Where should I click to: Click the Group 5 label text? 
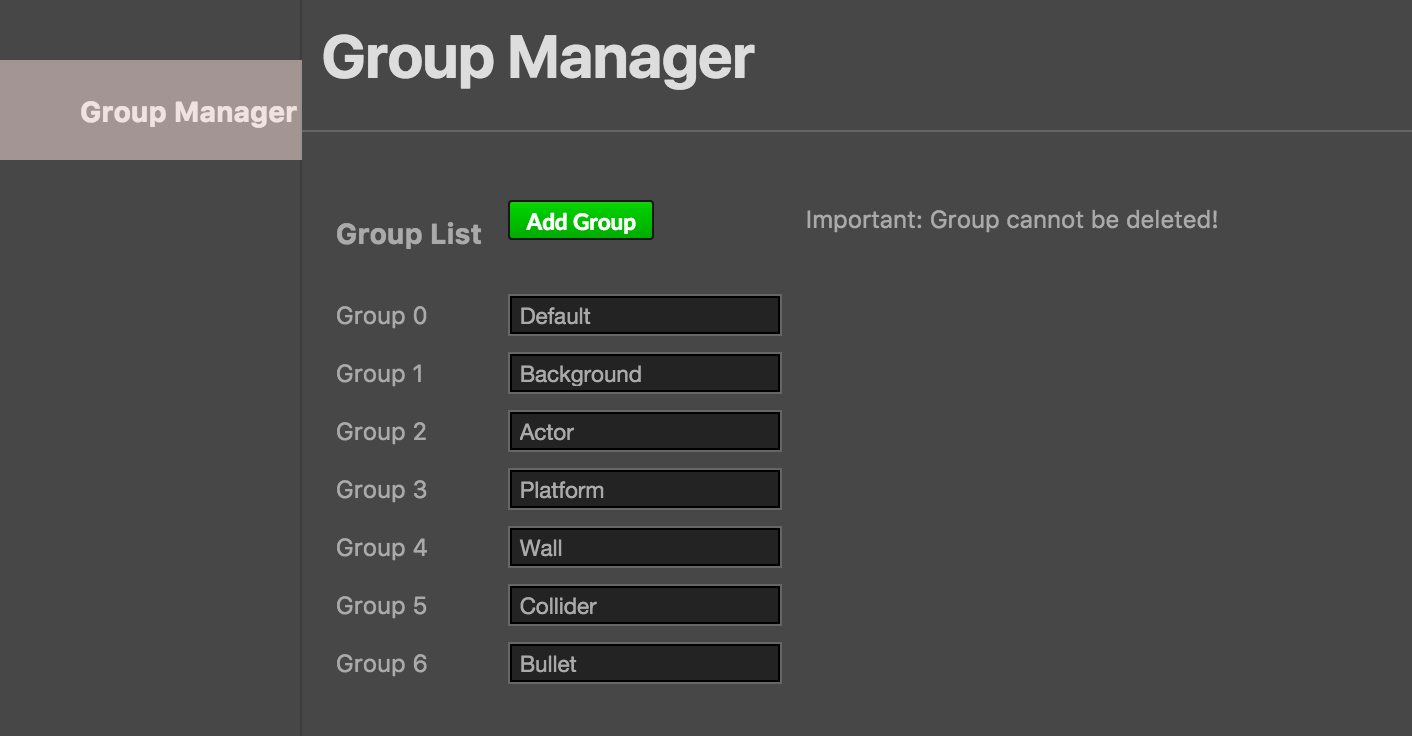tap(381, 606)
